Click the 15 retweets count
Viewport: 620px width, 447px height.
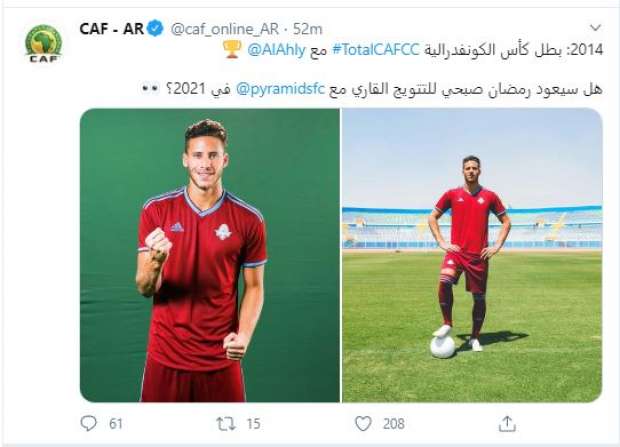coord(253,424)
